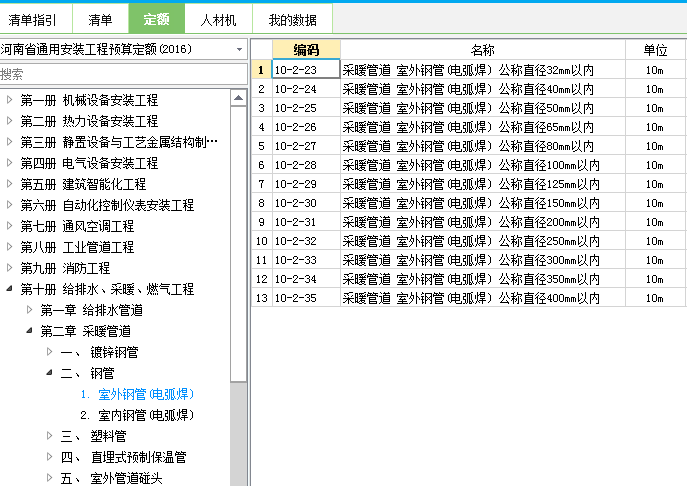Image resolution: width=687 pixels, height=486 pixels.
Task: Click name 公称直径125mm以内 row
Action: [483, 184]
